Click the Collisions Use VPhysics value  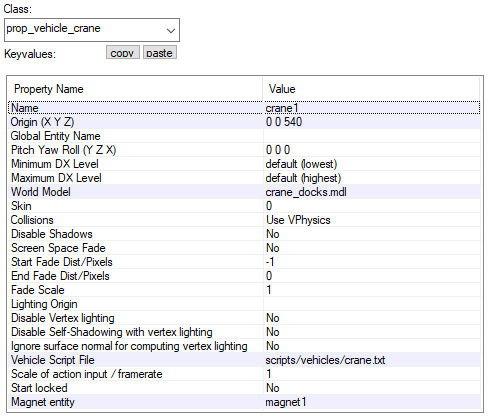point(298,220)
